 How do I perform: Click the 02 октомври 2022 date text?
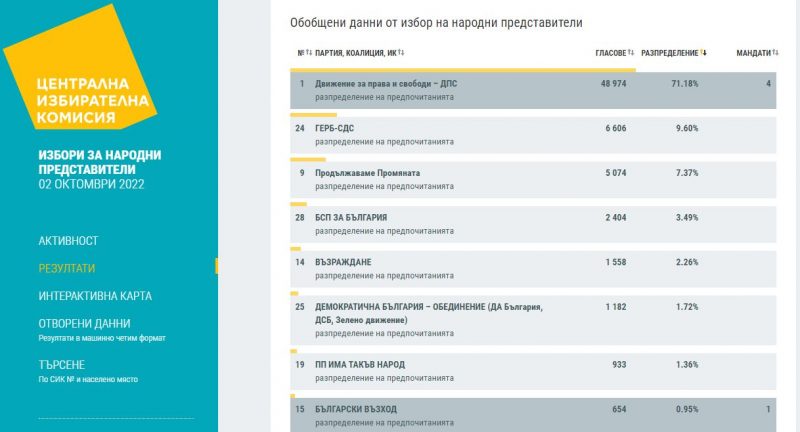[91, 184]
